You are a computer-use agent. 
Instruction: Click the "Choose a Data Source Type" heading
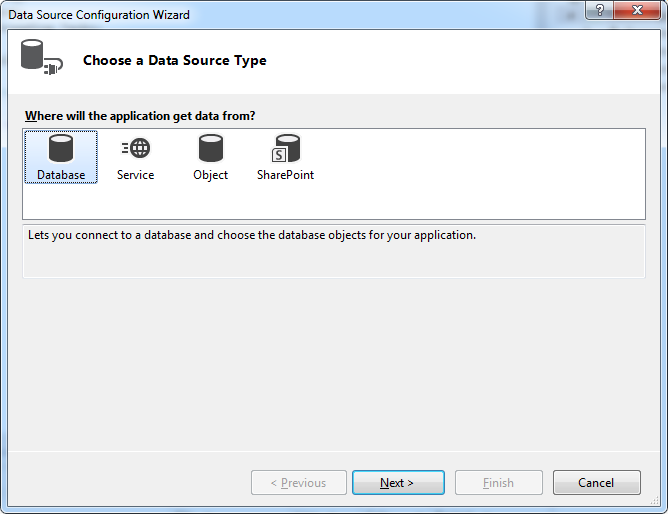coord(174,60)
